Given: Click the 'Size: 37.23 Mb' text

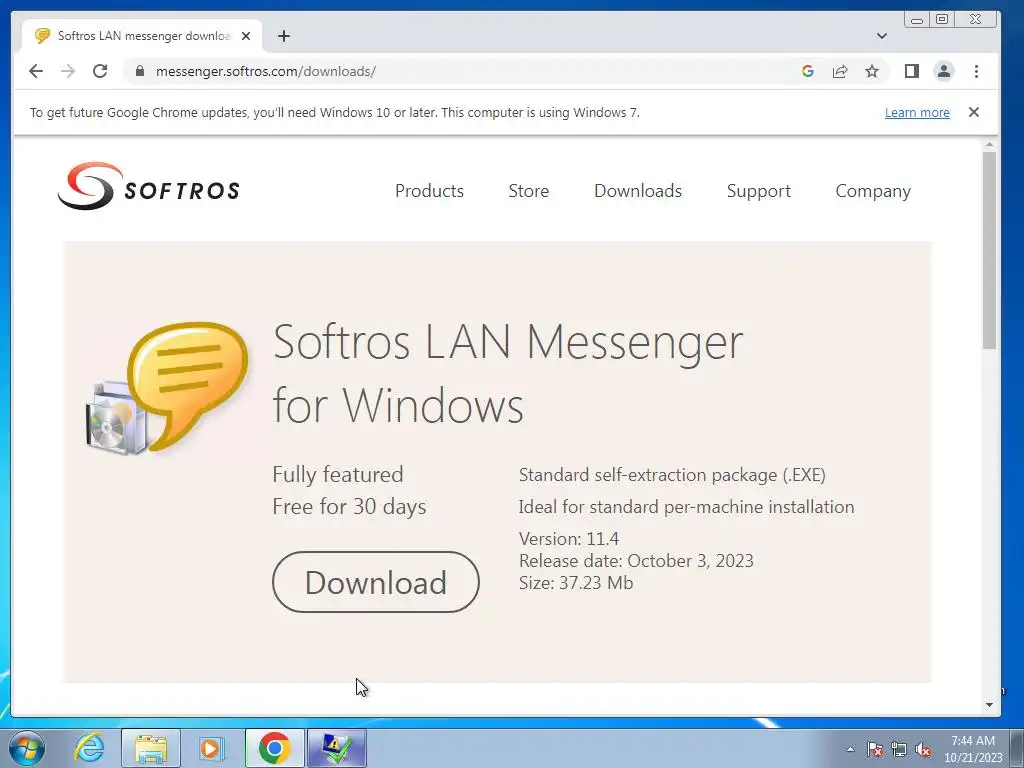Looking at the screenshot, I should point(576,583).
